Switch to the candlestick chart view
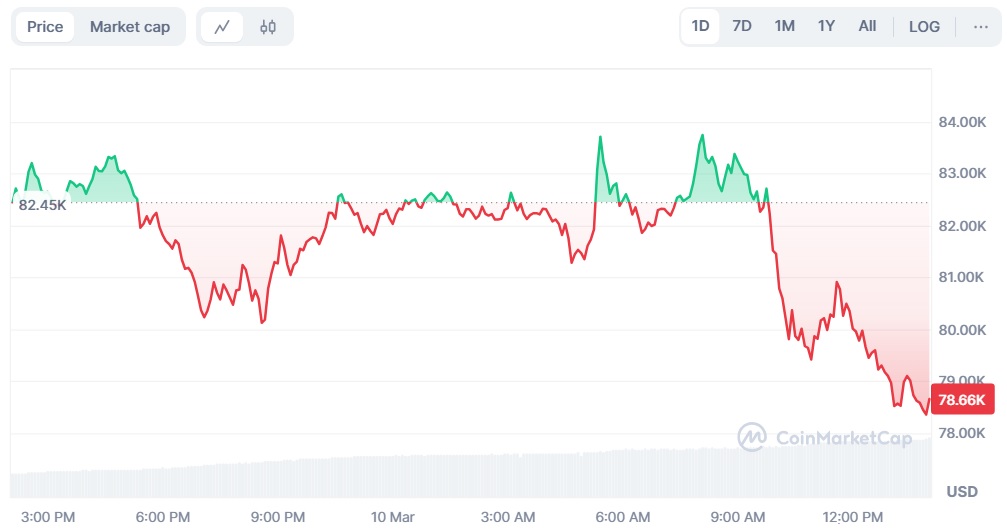This screenshot has width=1007, height=531. coord(267,27)
